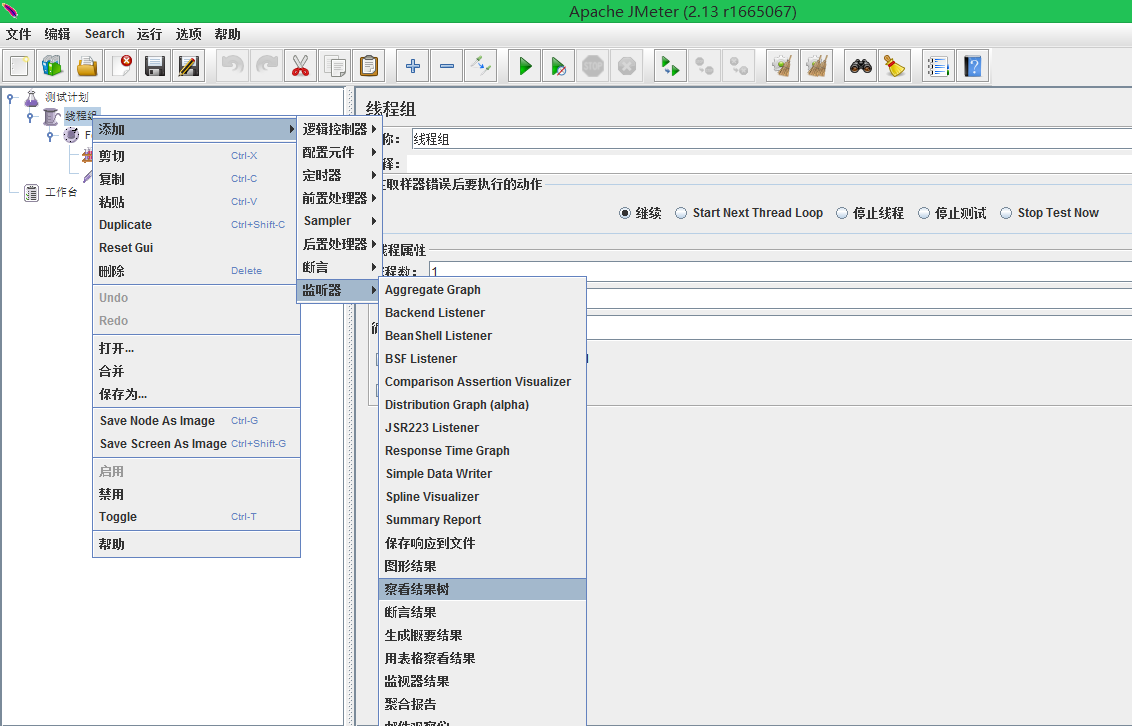Click the Undo arrow toolbar icon
This screenshot has width=1132, height=726.
pos(232,66)
